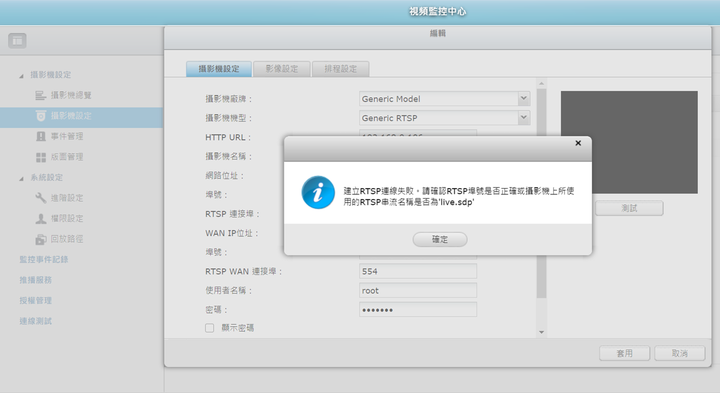Select 攝影機總覽 sidebar entry text

click(x=71, y=95)
